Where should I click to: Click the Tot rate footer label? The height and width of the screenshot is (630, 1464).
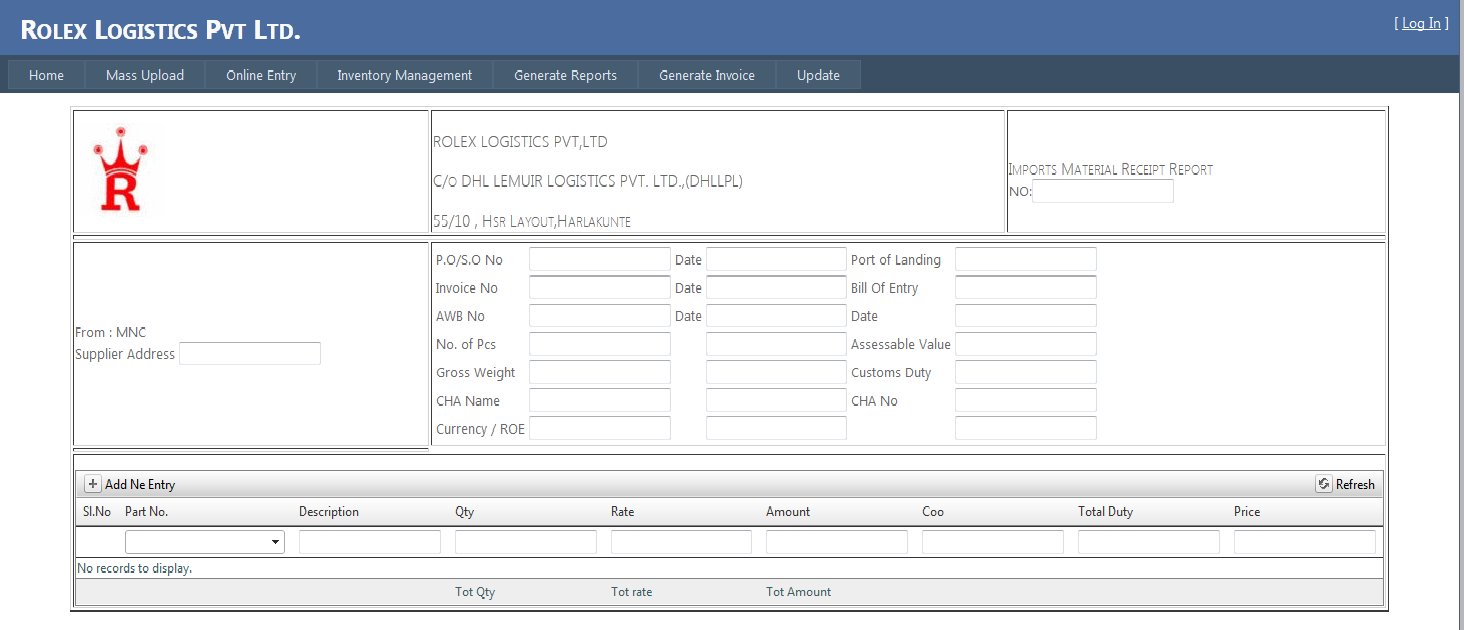click(x=632, y=592)
